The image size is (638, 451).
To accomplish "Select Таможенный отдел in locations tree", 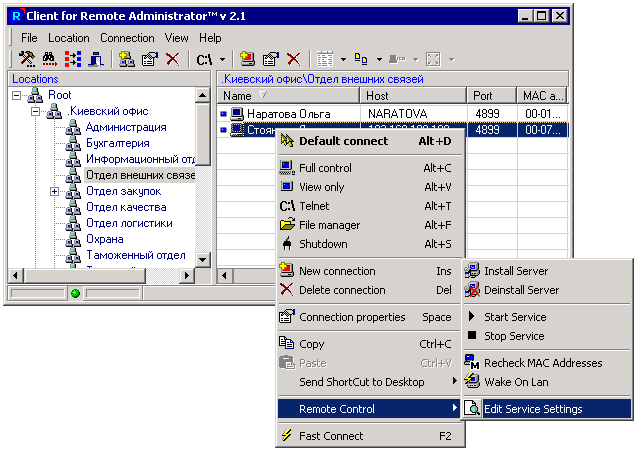I will pos(136,255).
